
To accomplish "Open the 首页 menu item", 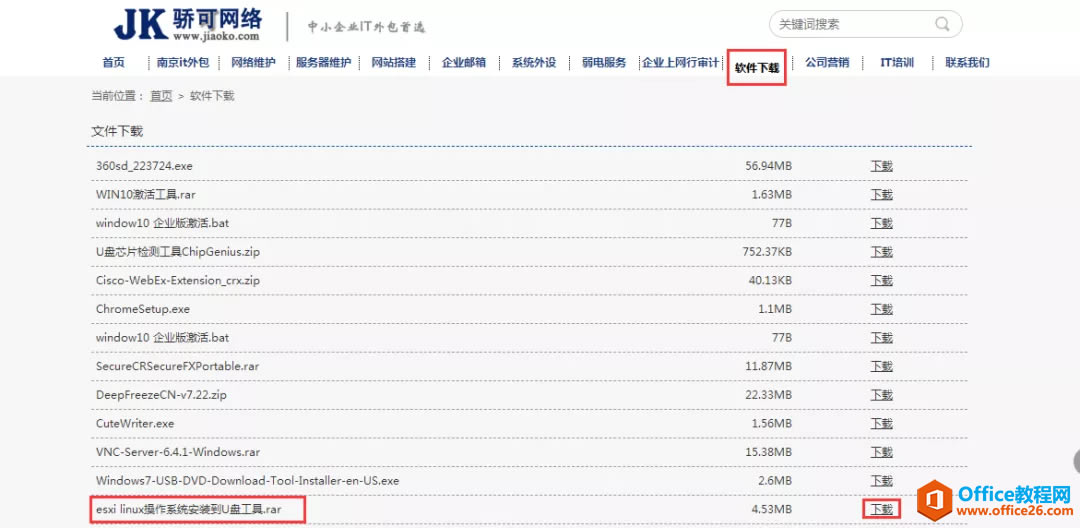I will pyautogui.click(x=114, y=63).
